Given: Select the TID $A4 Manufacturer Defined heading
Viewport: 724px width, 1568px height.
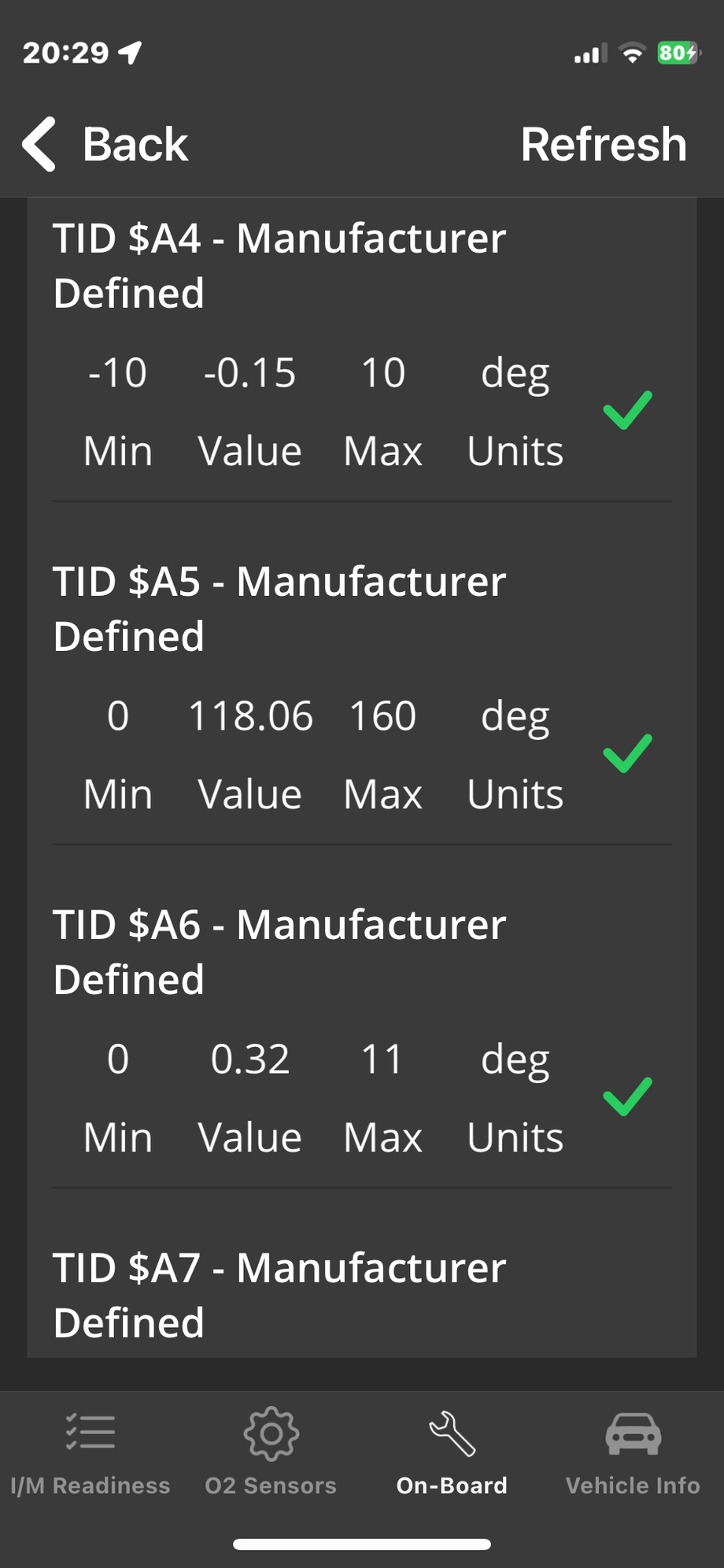Looking at the screenshot, I should pos(279,265).
